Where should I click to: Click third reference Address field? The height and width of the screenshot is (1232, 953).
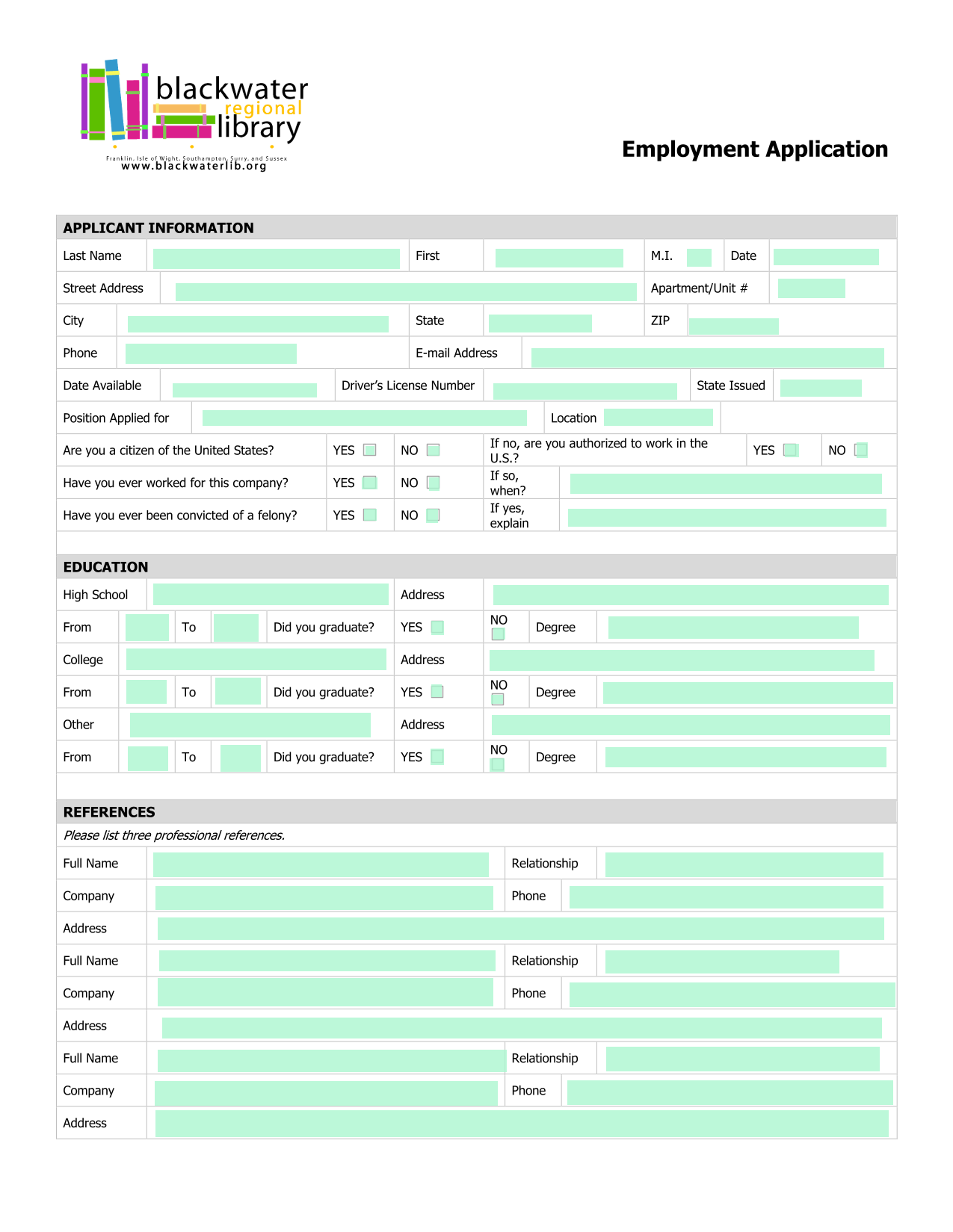(522, 1124)
